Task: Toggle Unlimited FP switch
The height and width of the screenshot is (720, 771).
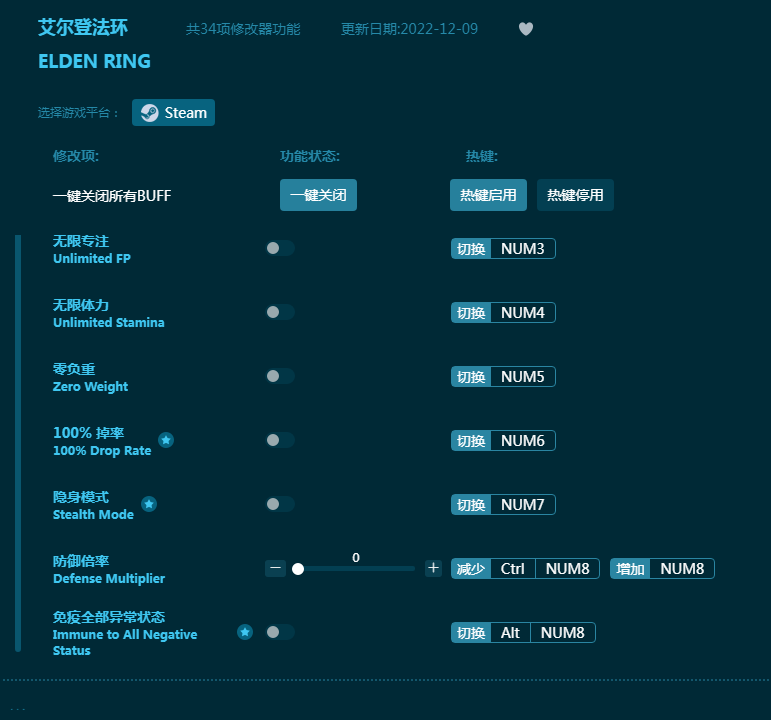Action: click(x=280, y=248)
